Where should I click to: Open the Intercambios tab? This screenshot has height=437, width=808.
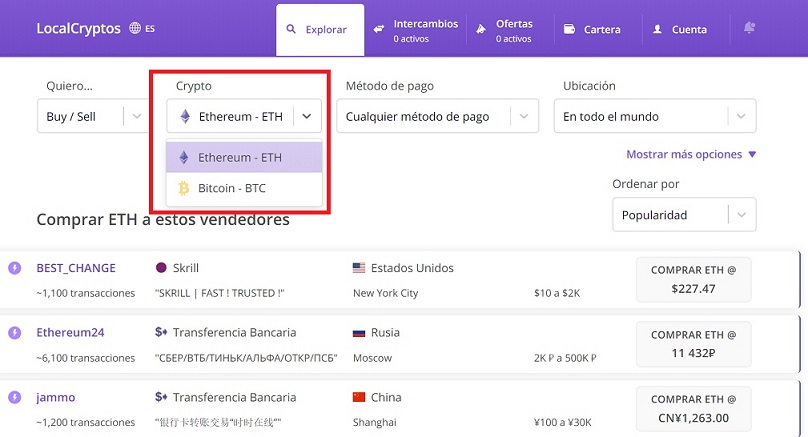tap(416, 30)
